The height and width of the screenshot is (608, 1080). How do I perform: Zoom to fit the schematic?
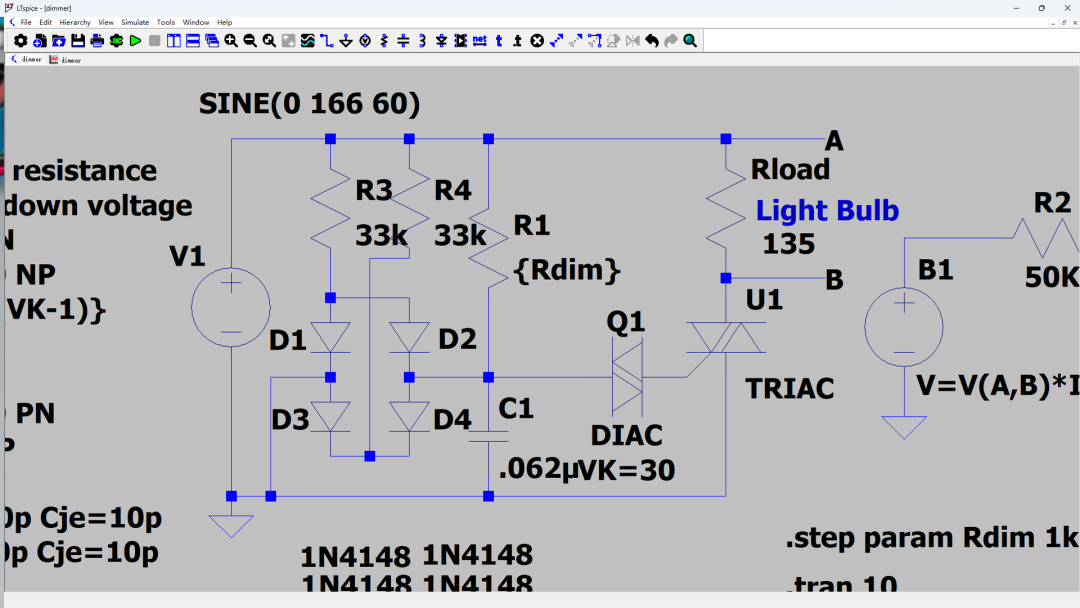point(269,41)
